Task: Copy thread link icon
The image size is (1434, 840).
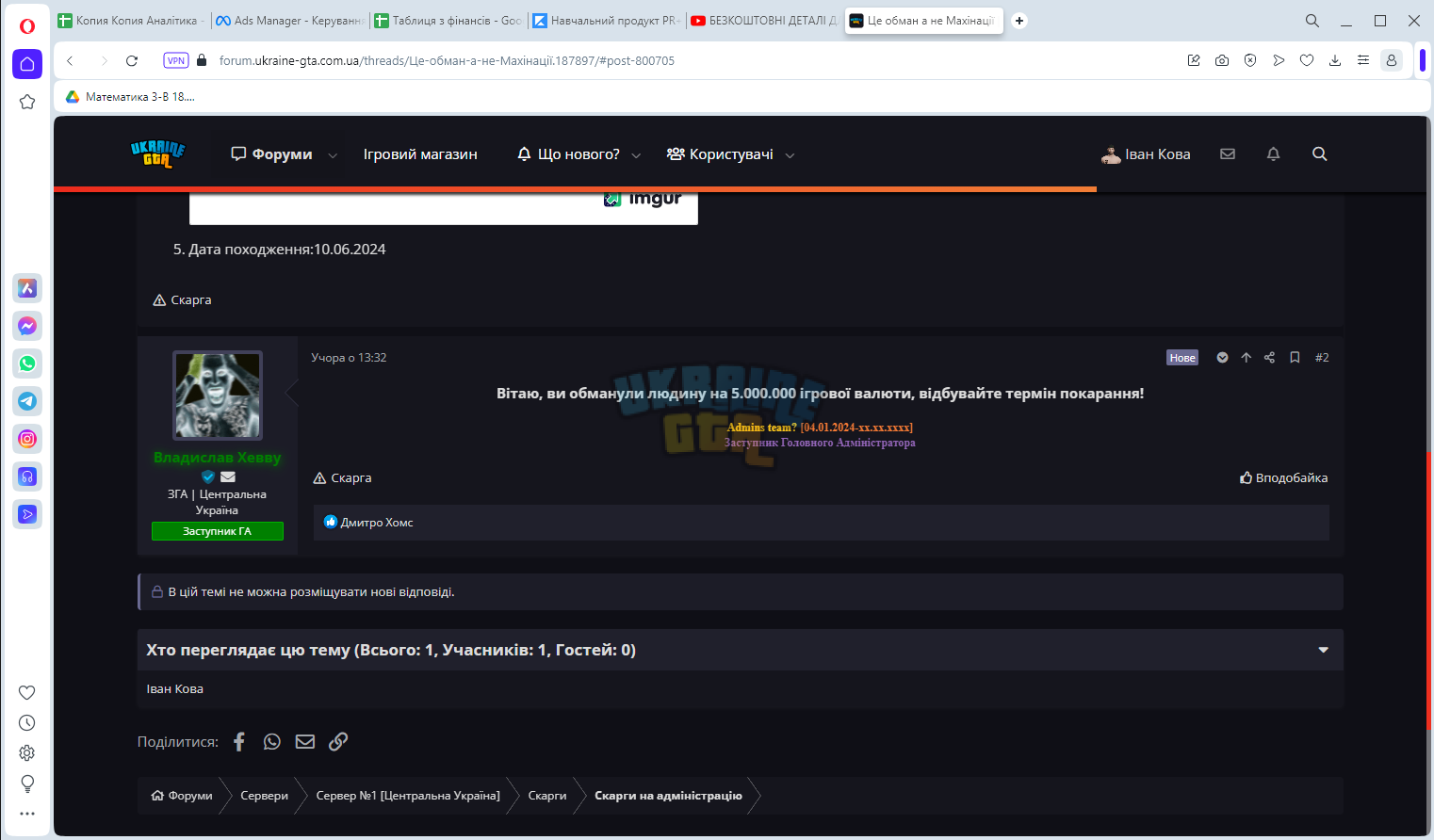Action: click(338, 742)
